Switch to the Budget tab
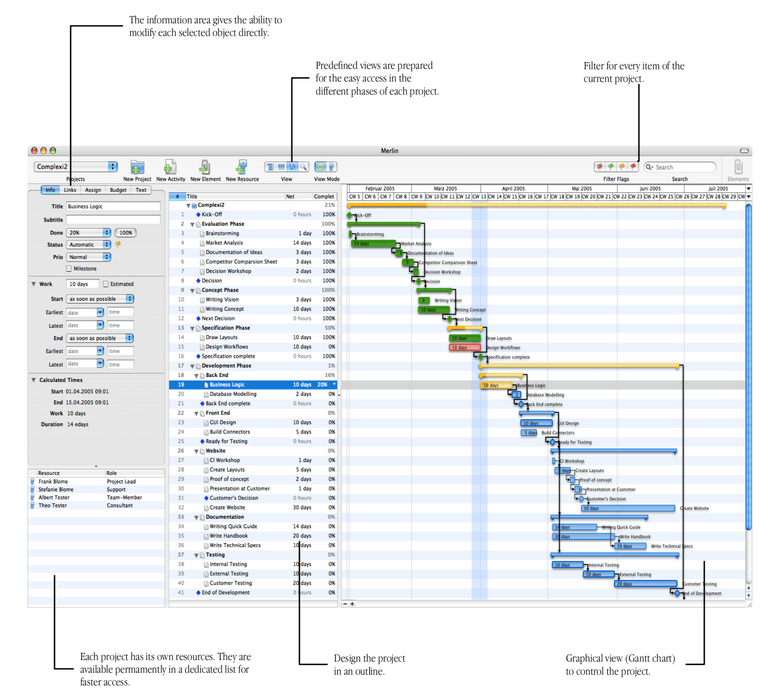768x689 pixels. (x=118, y=190)
